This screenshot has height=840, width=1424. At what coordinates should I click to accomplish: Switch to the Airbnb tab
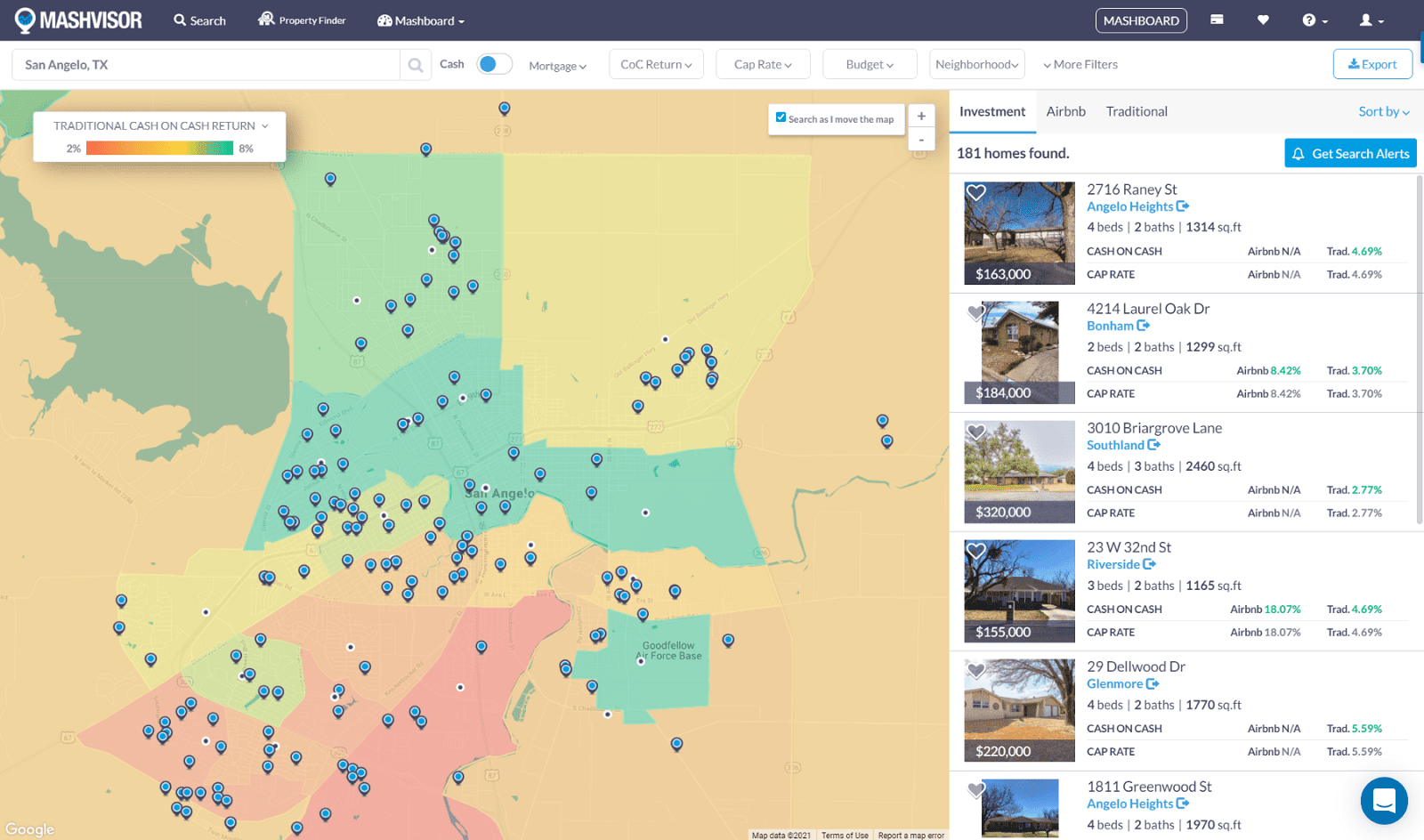pos(1066,111)
